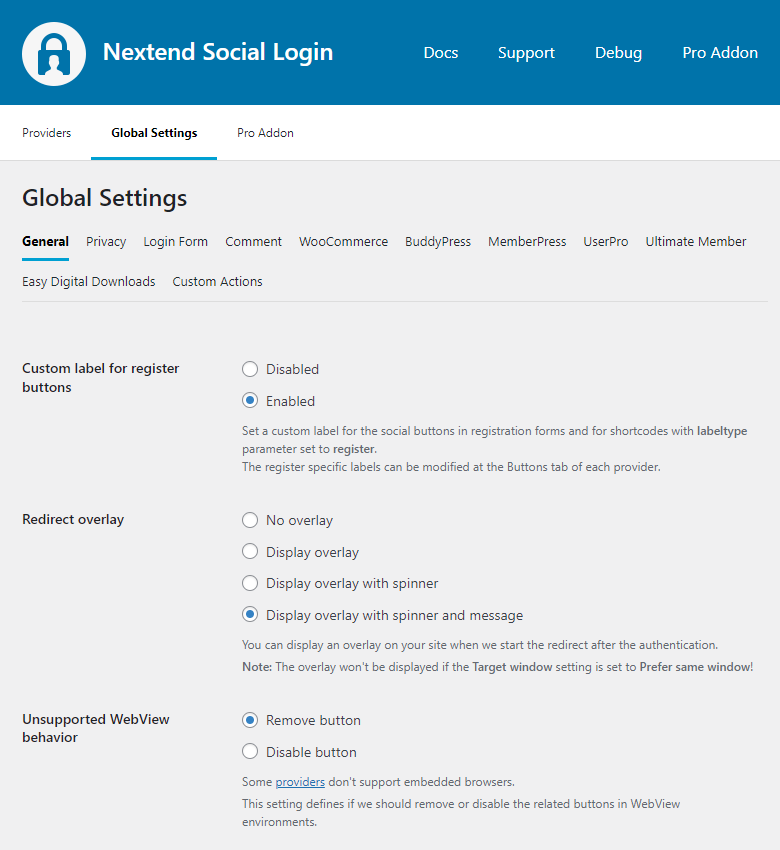Open the UserPro sub-tab
The image size is (780, 850).
(x=606, y=242)
